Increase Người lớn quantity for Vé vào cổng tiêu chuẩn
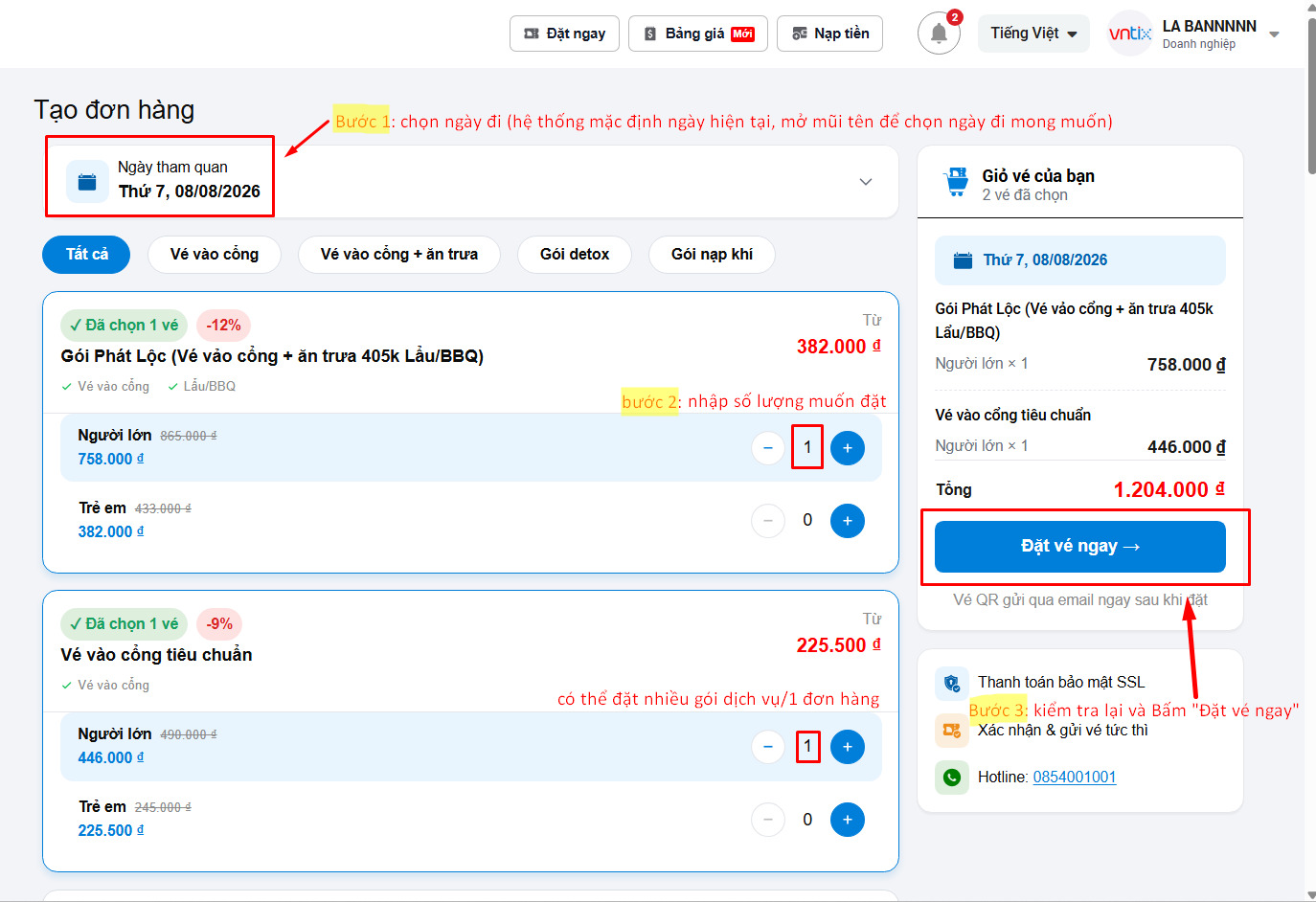This screenshot has height=902, width=1316. tap(848, 747)
